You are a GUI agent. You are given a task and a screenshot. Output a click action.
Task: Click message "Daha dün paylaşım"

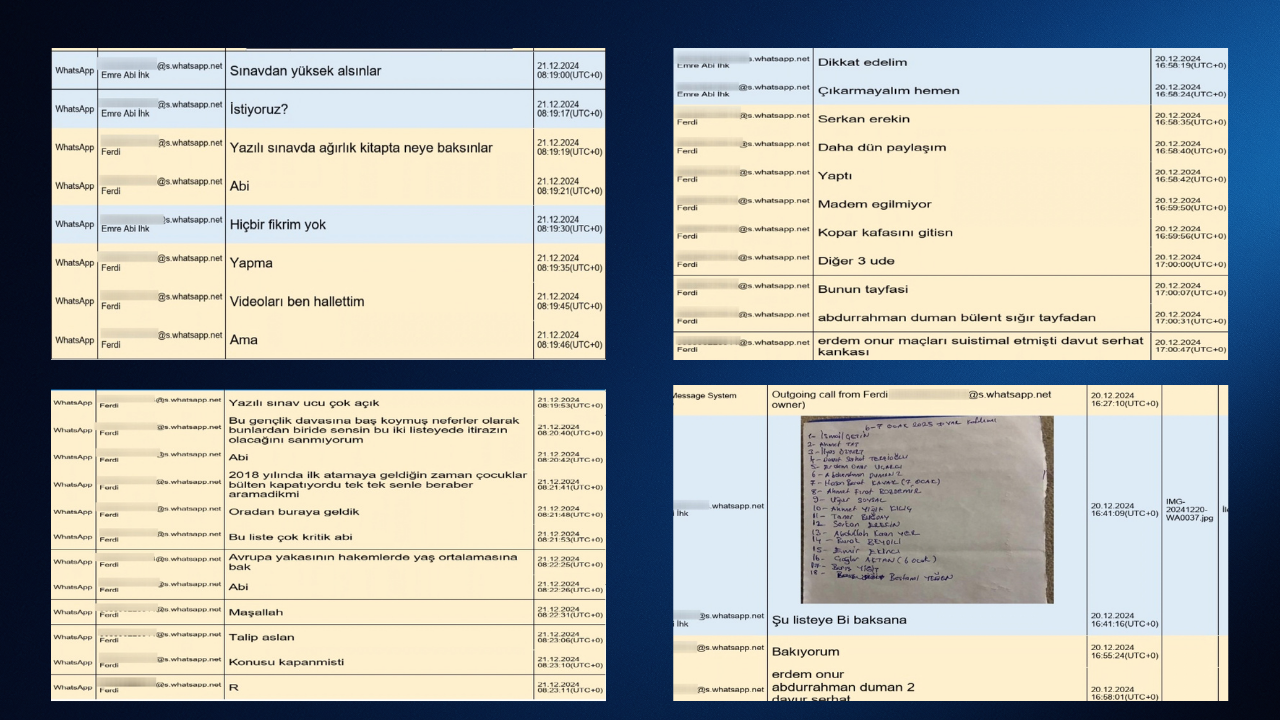click(x=882, y=148)
